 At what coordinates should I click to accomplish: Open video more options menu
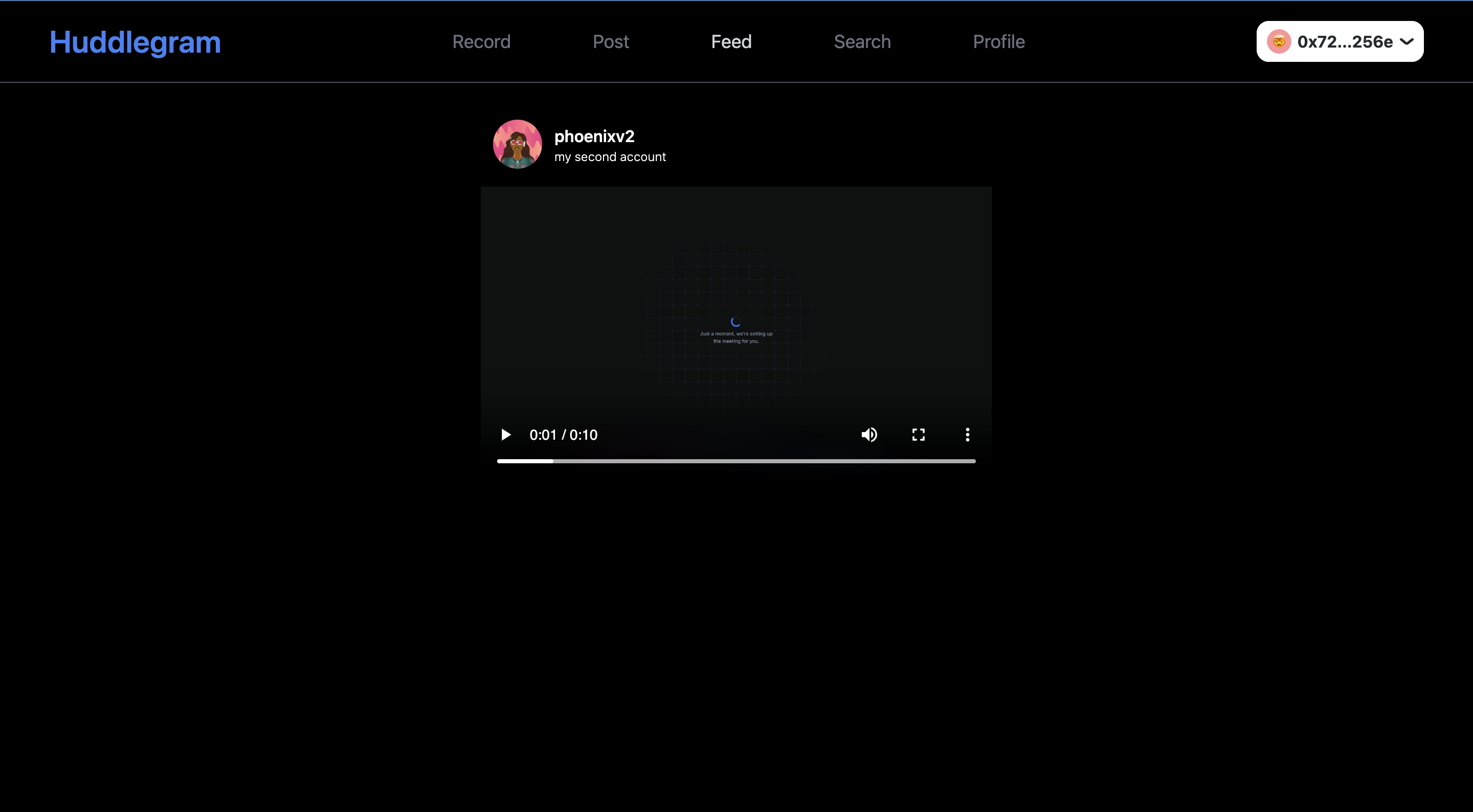(x=967, y=435)
